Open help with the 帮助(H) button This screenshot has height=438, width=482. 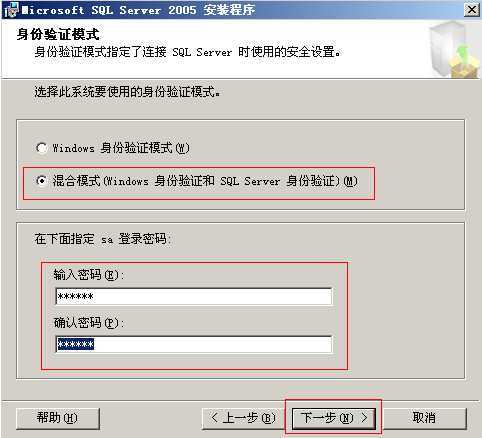pos(58,418)
